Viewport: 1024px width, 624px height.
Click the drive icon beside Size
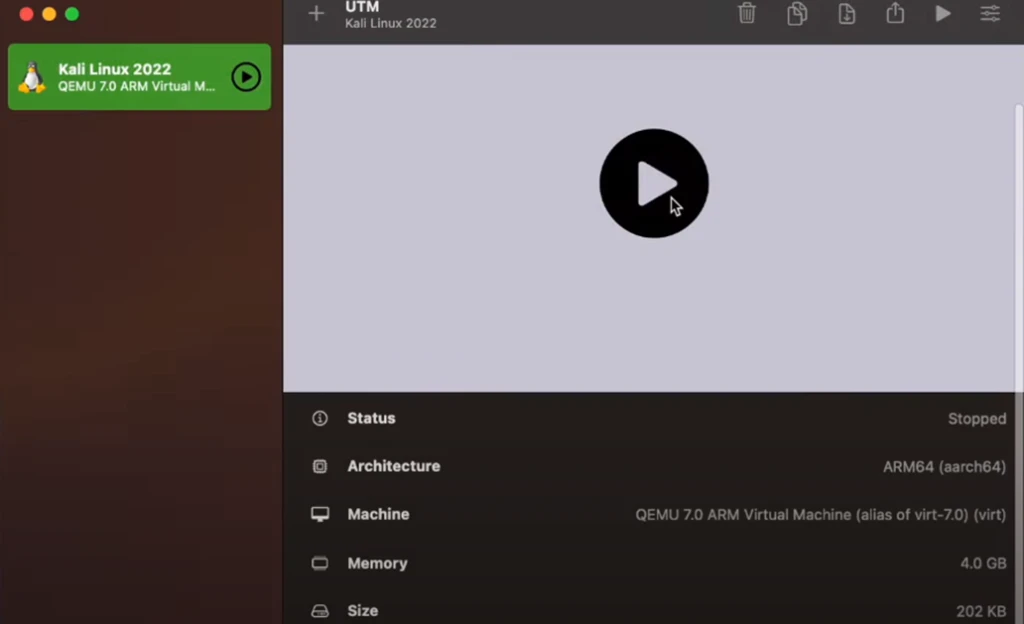pyautogui.click(x=320, y=611)
